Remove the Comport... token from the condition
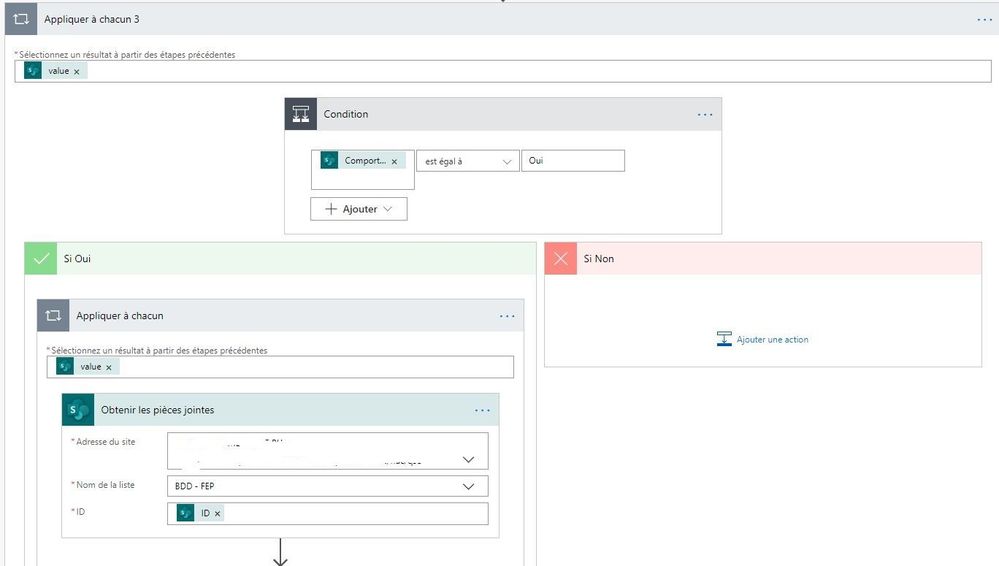 coord(394,161)
